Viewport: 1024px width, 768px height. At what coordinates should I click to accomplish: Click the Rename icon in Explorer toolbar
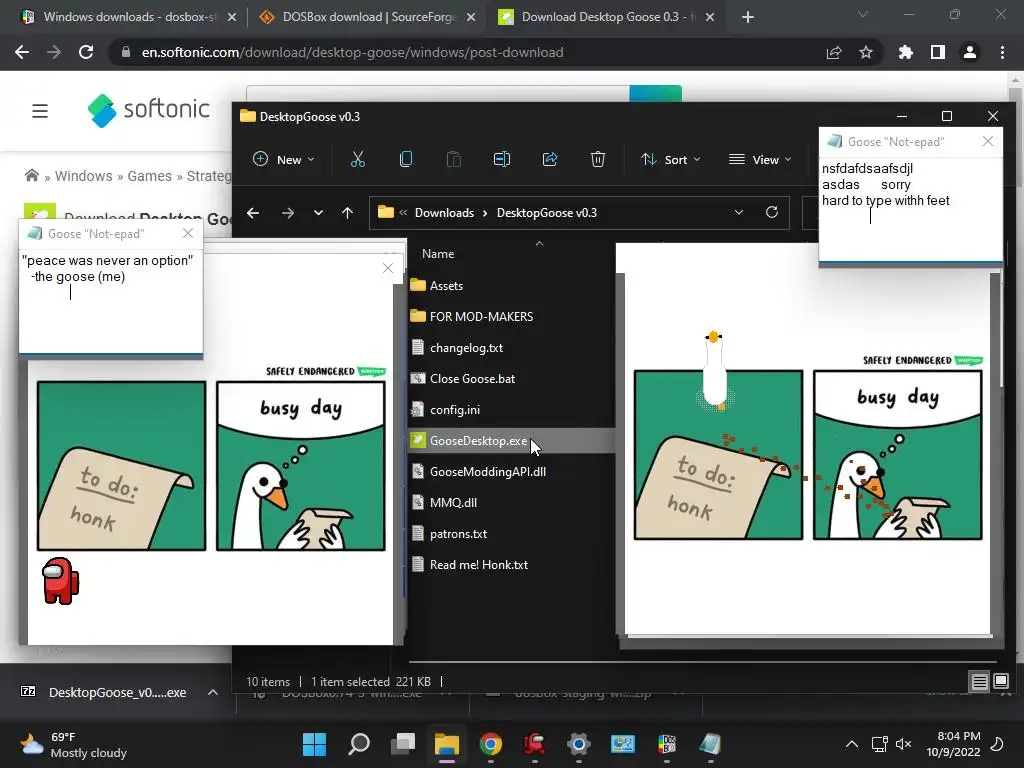click(x=502, y=159)
